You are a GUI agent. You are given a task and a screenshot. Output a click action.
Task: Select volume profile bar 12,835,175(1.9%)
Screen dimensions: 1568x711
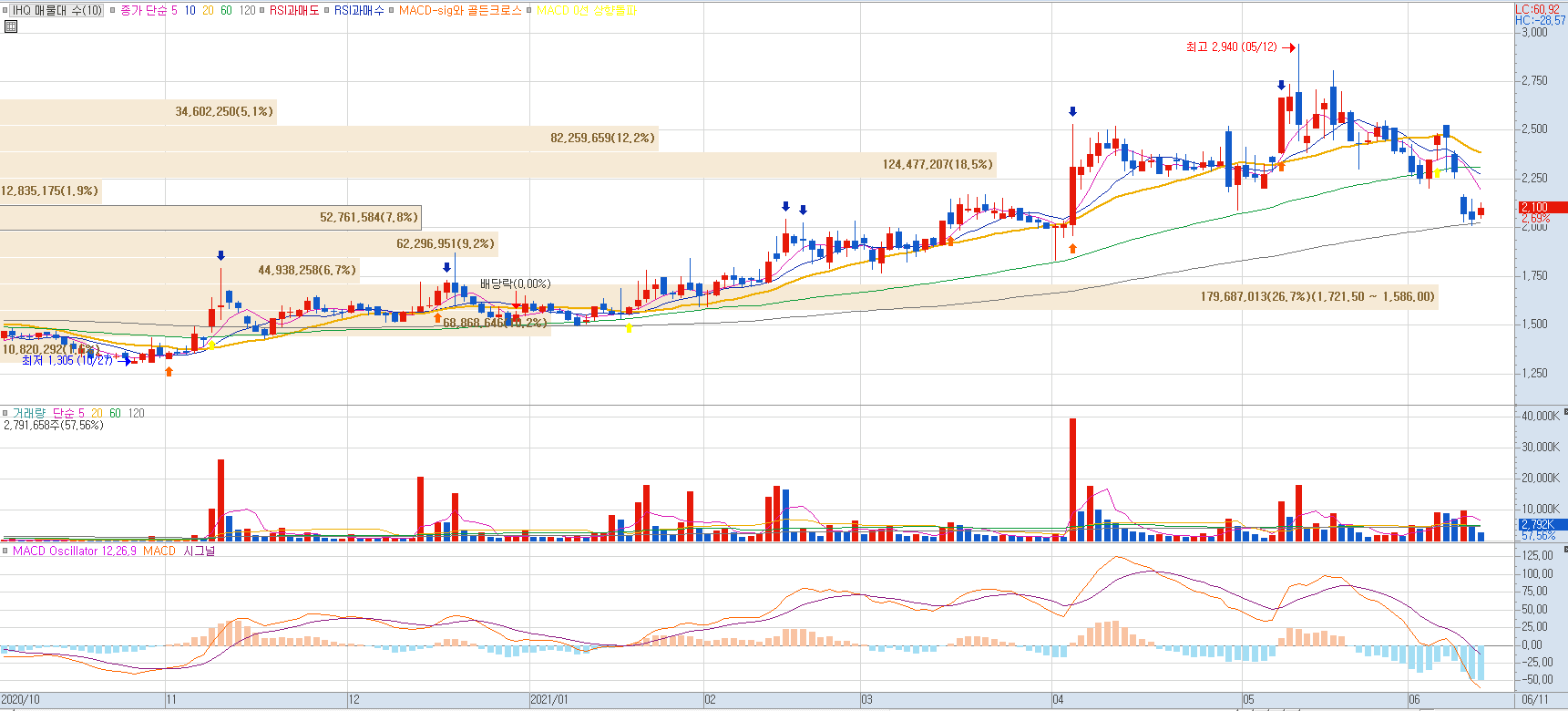(50, 191)
